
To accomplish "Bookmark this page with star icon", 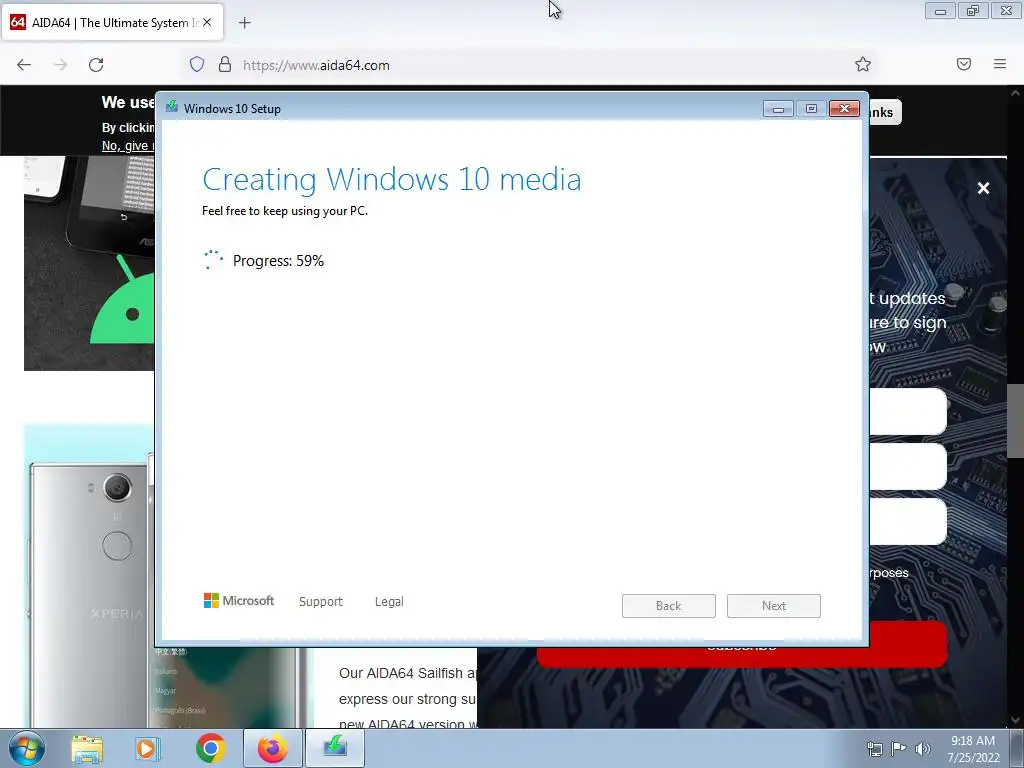I will pos(863,64).
